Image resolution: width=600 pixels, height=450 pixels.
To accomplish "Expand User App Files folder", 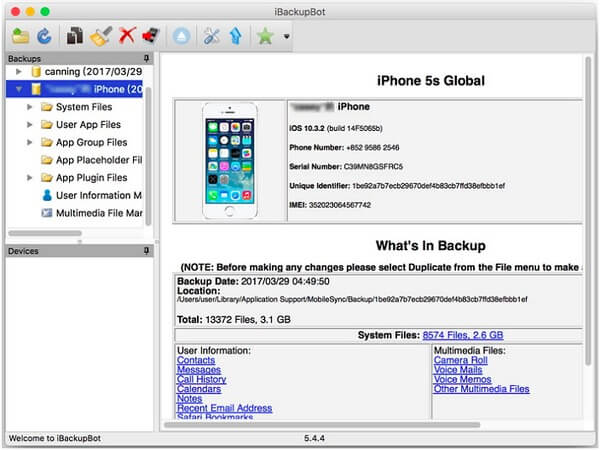I will pyautogui.click(x=29, y=124).
